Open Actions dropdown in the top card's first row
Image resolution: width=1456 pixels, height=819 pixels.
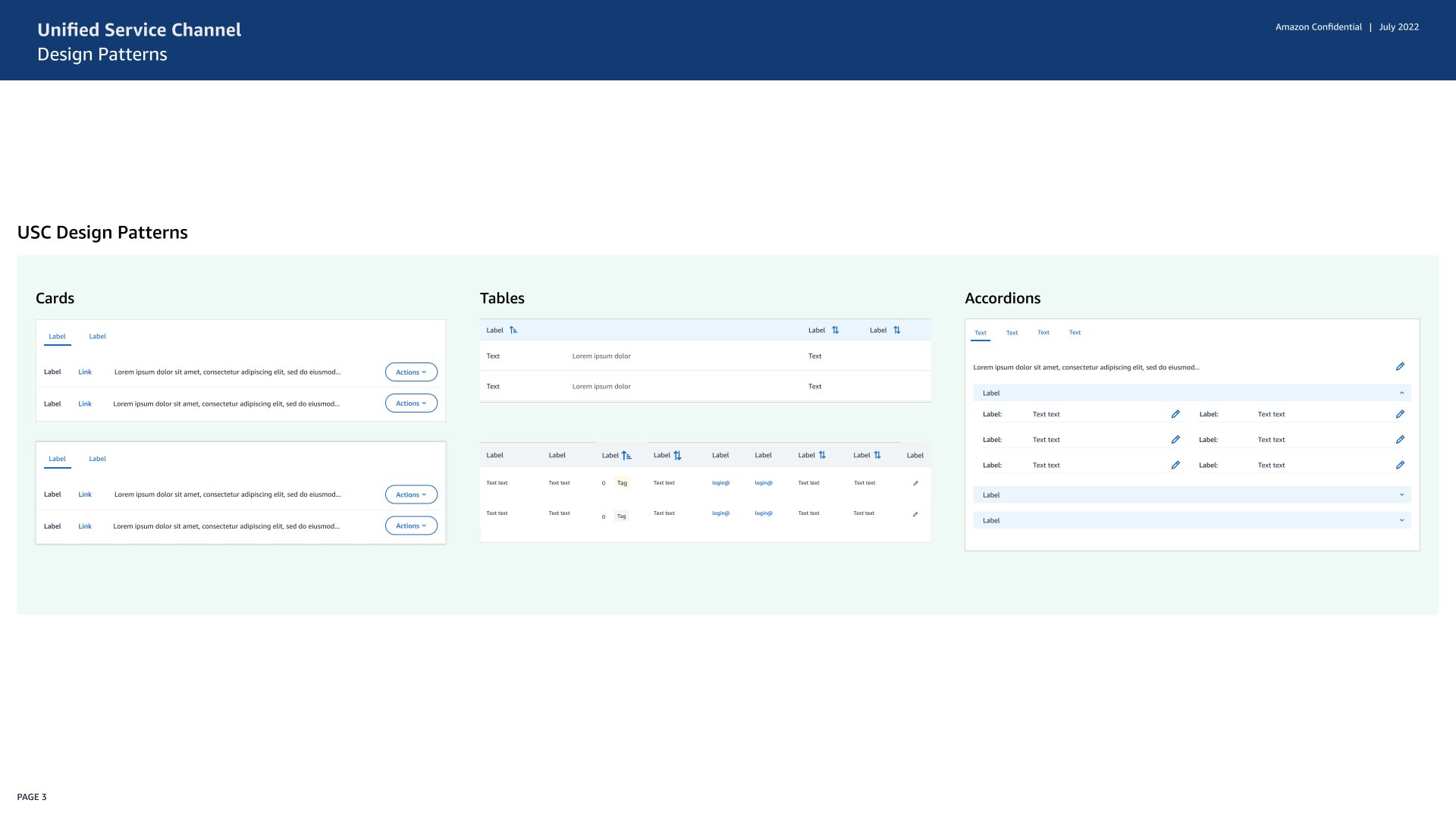(411, 372)
